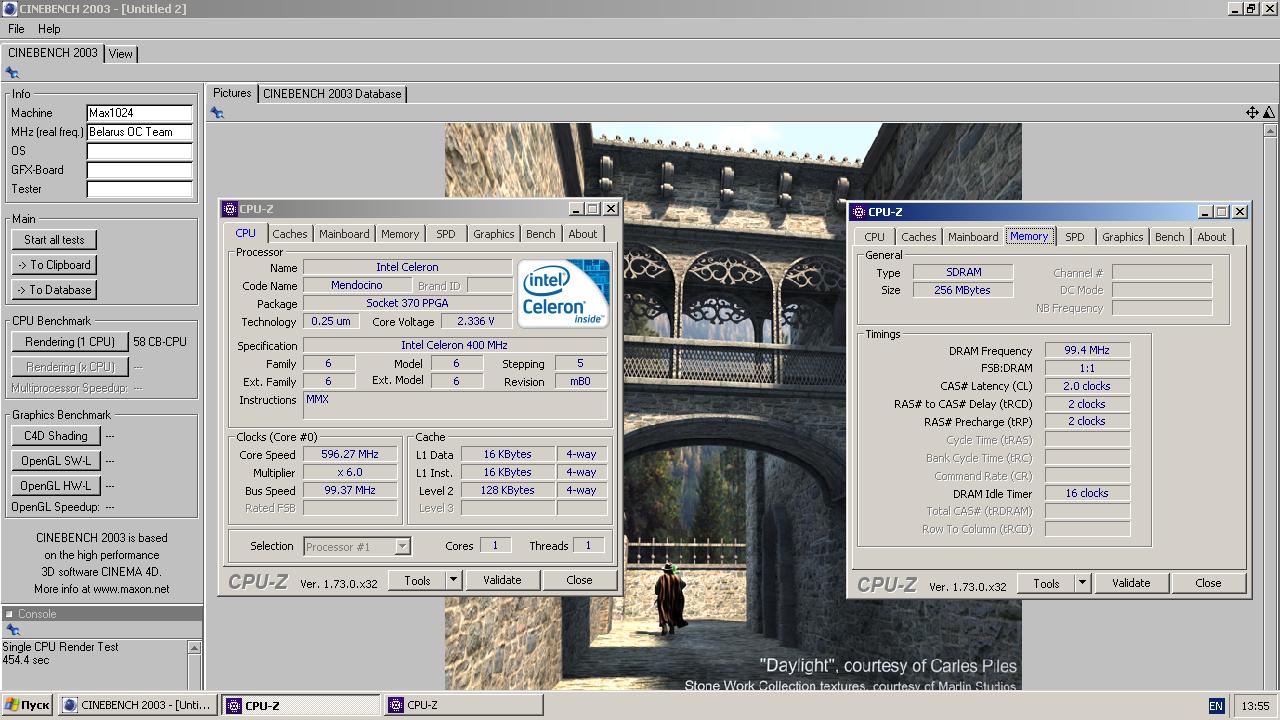This screenshot has height=720, width=1280.
Task: Click the Console panel header icon
Action: 9,614
